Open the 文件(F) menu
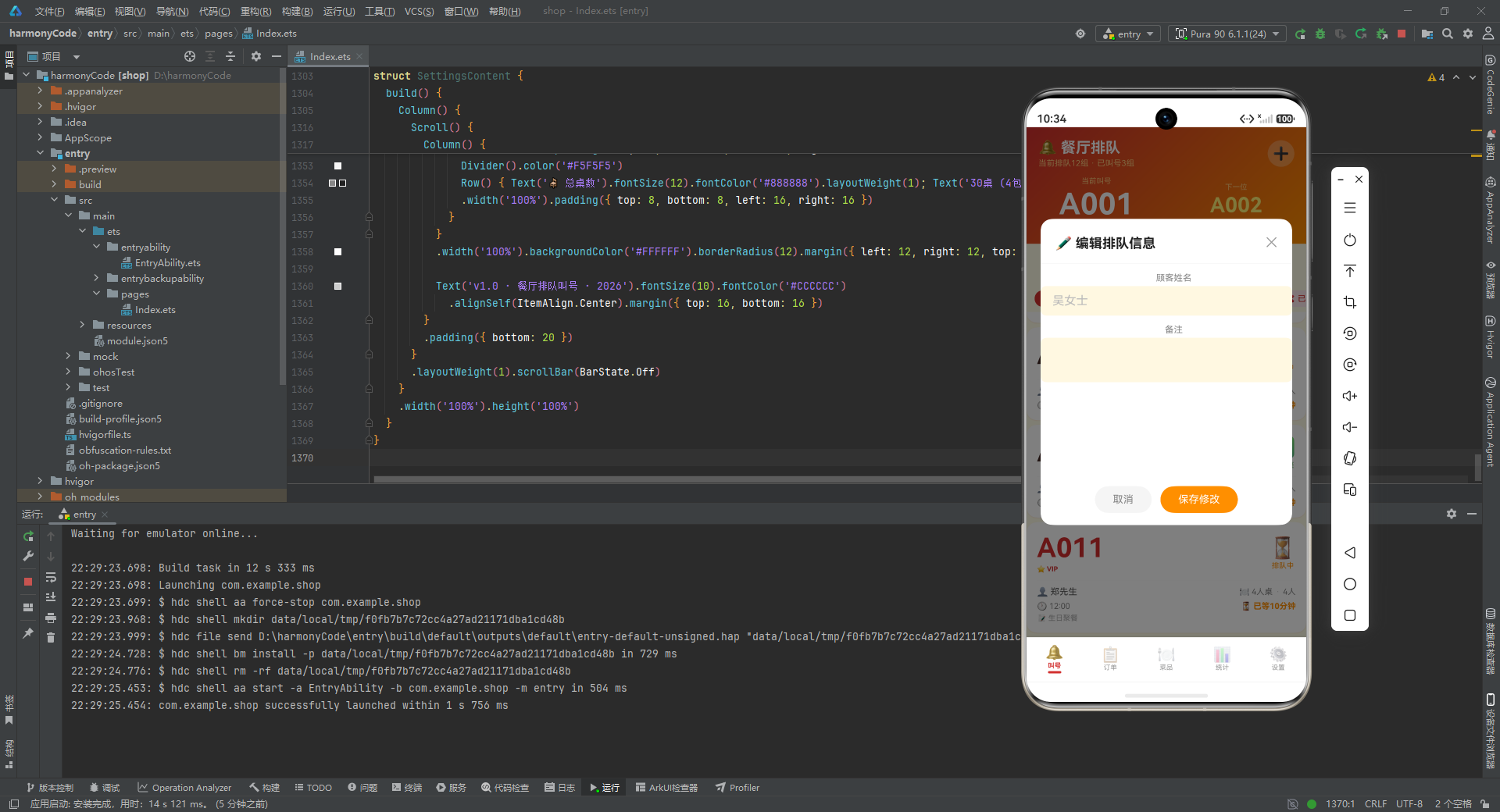This screenshot has height=812, width=1500. [x=49, y=11]
